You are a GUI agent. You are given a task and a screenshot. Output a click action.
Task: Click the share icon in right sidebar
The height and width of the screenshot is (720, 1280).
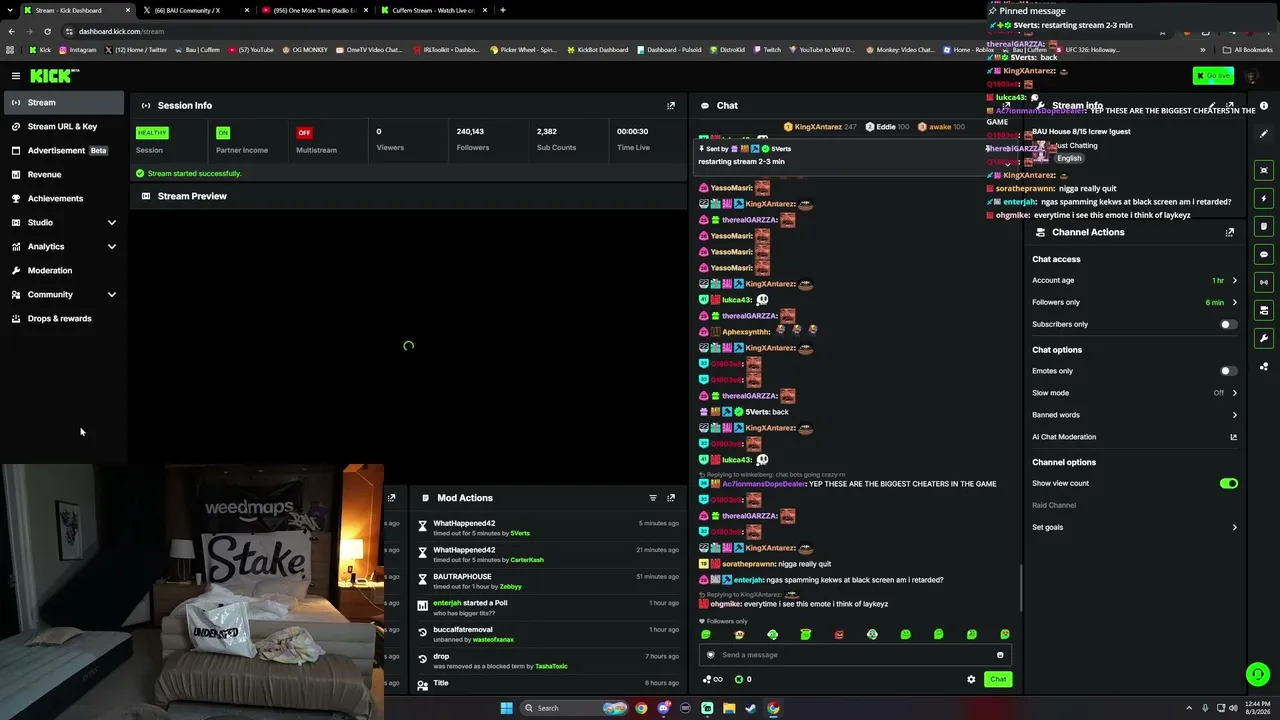[x=1264, y=366]
